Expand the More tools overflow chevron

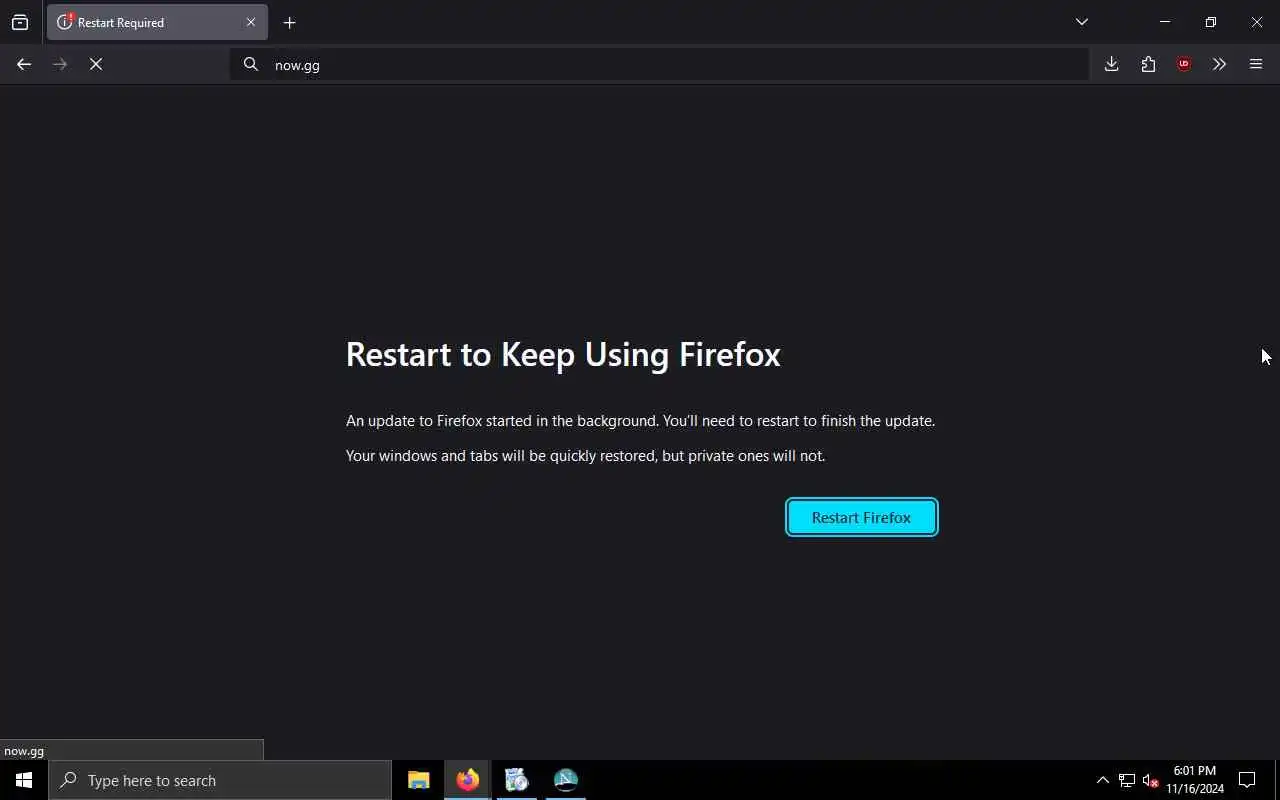pos(1219,64)
